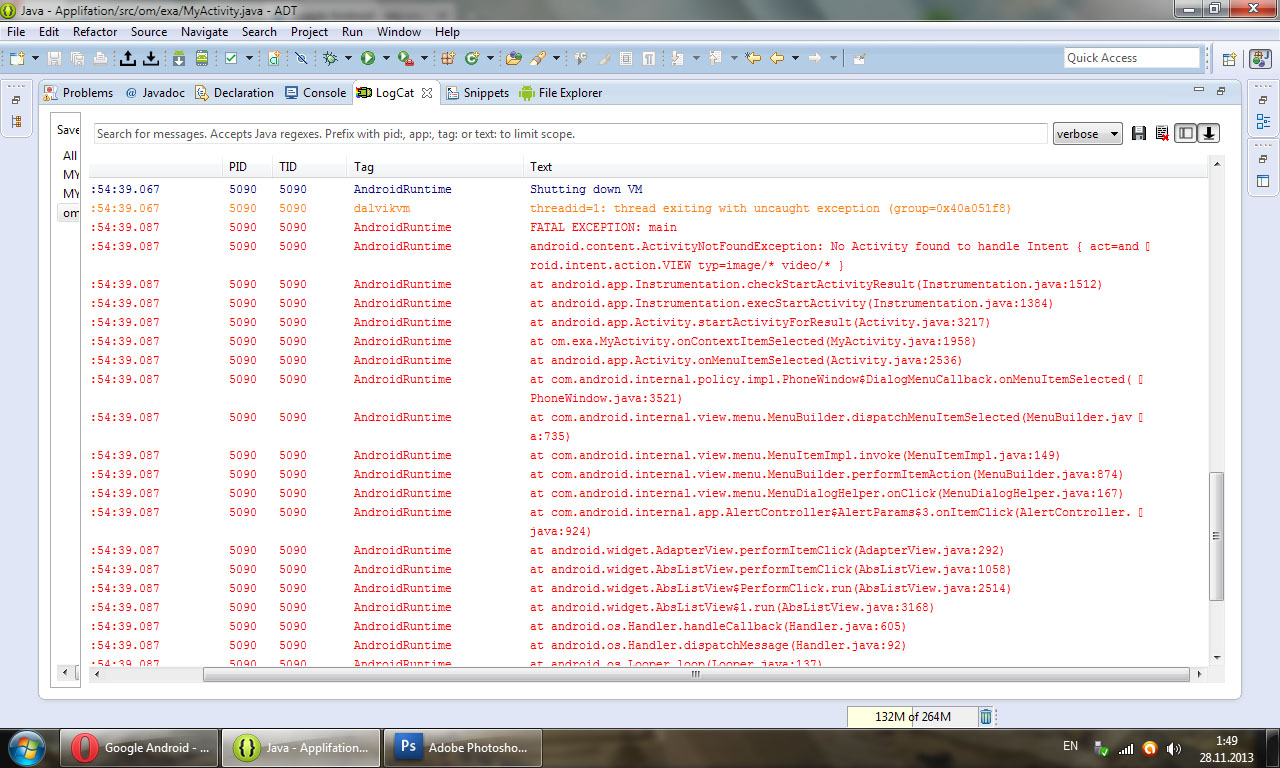Click the LogCat message search field
Screen dimensions: 1280x768
(570, 134)
